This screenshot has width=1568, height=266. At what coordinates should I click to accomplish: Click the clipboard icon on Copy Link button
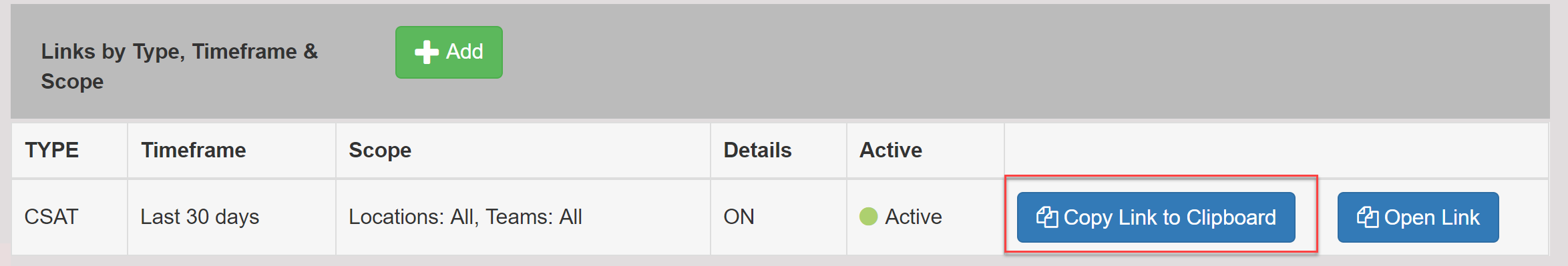pos(1046,217)
